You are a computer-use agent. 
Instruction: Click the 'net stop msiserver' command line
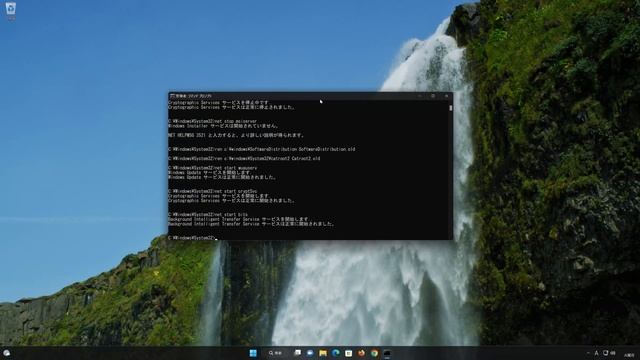click(213, 121)
